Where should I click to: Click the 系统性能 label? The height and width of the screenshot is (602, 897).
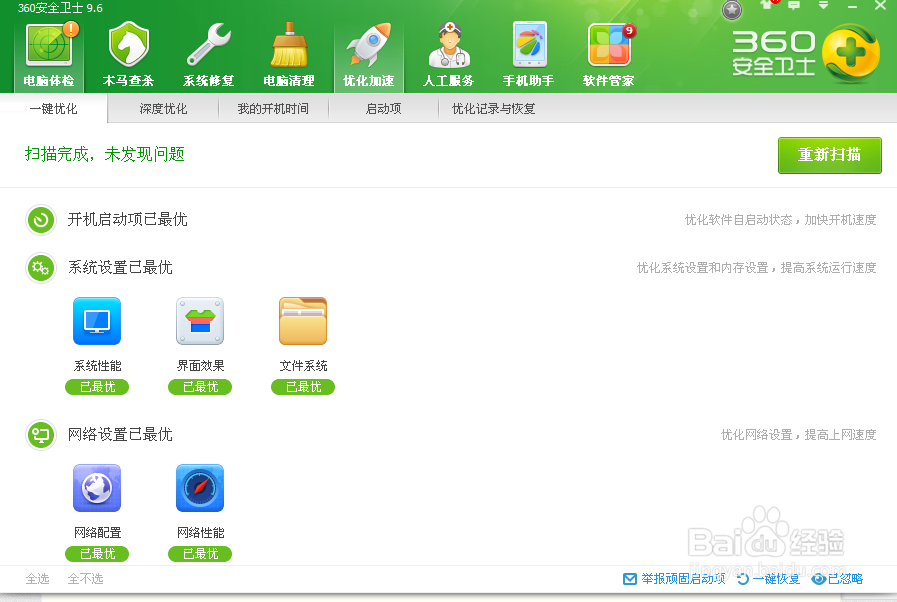[x=97, y=366]
